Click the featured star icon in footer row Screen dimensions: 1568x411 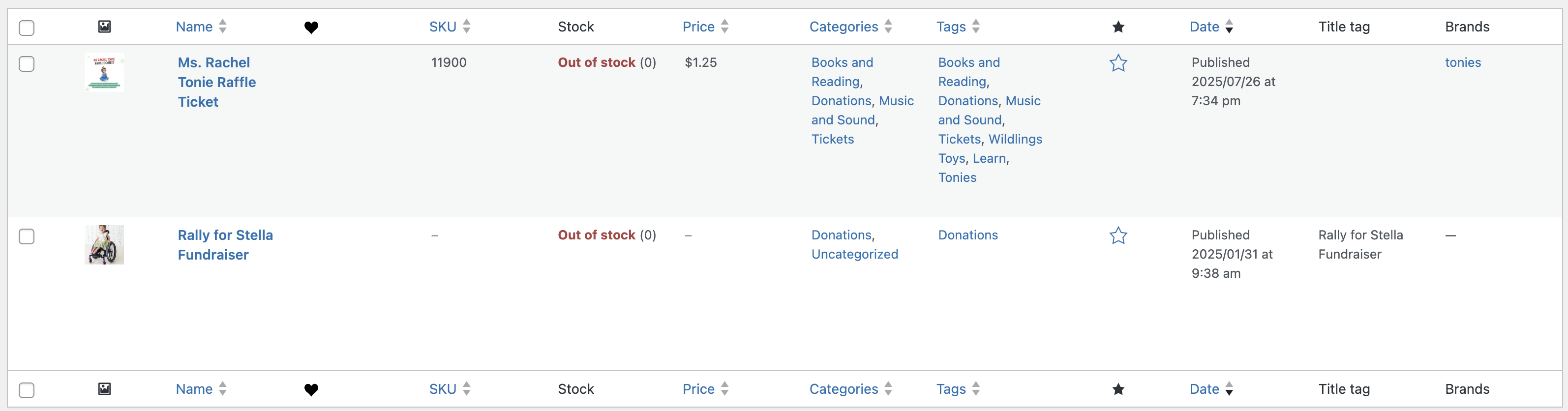tap(1118, 389)
